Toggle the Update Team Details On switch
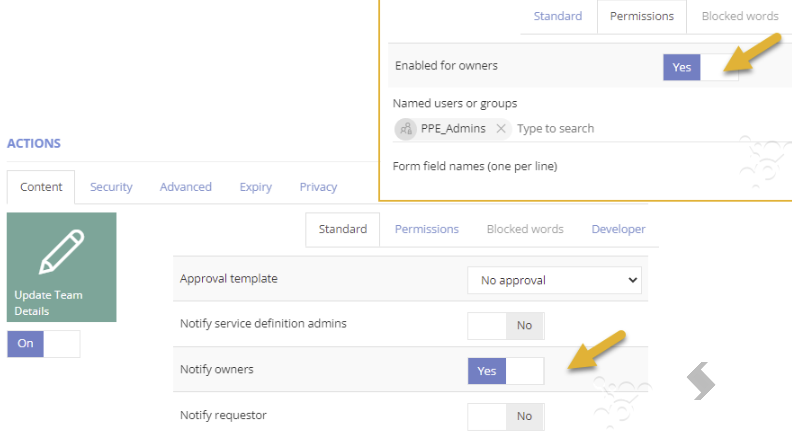Viewport: 792px width, 440px height. click(x=43, y=344)
